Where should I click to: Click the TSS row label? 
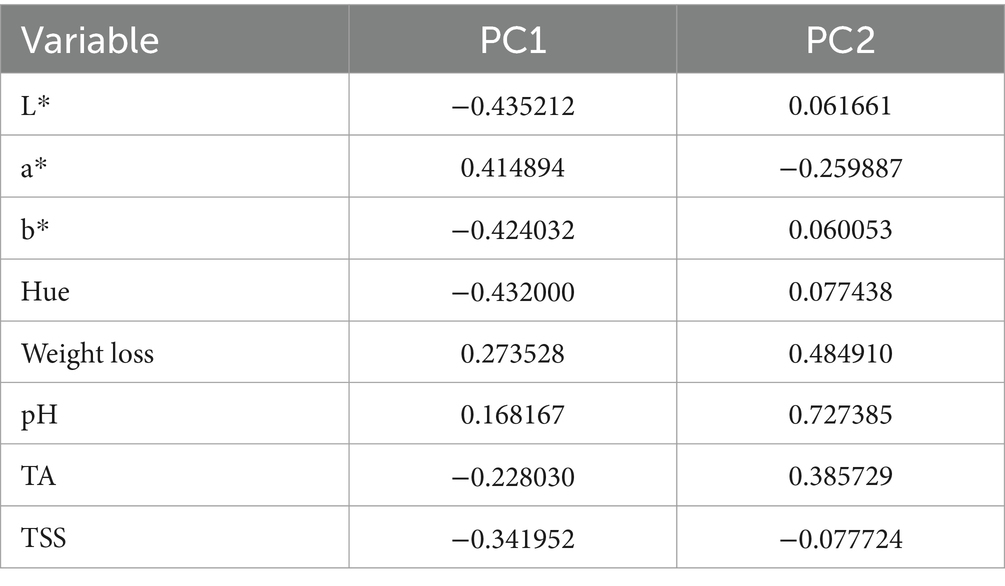click(43, 538)
